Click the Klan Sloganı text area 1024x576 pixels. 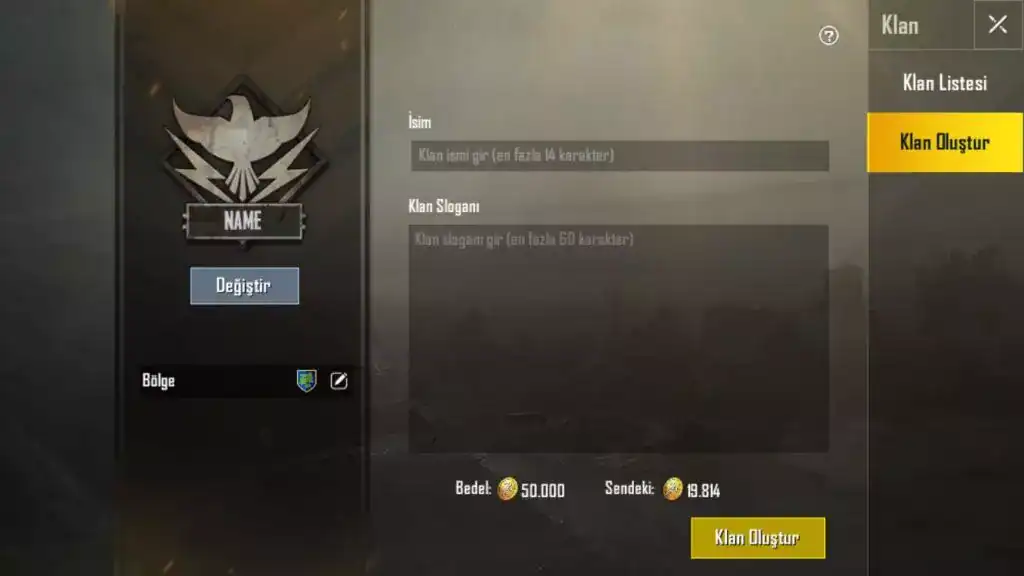tap(618, 338)
